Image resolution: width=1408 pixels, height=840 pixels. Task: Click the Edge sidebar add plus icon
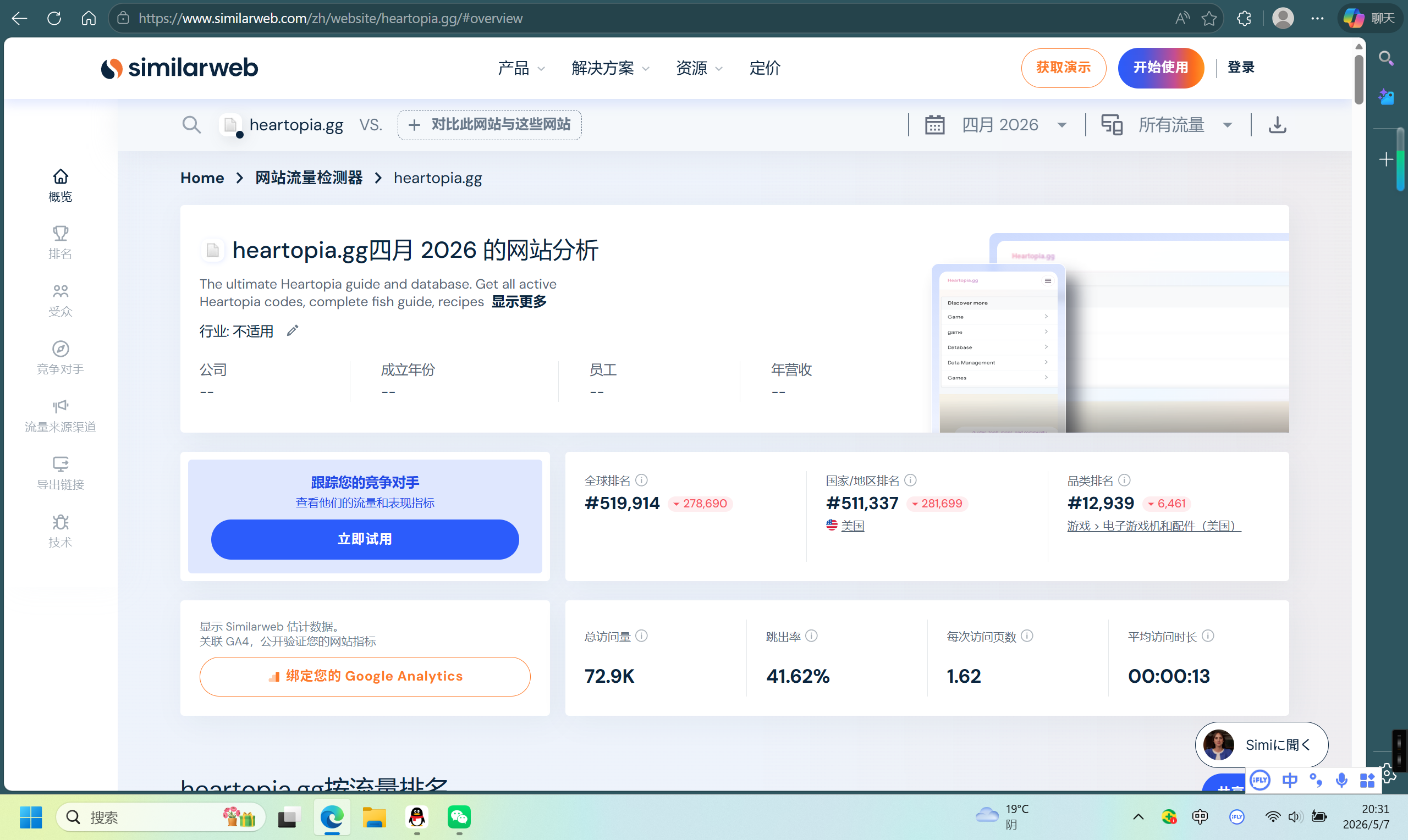pyautogui.click(x=1387, y=159)
